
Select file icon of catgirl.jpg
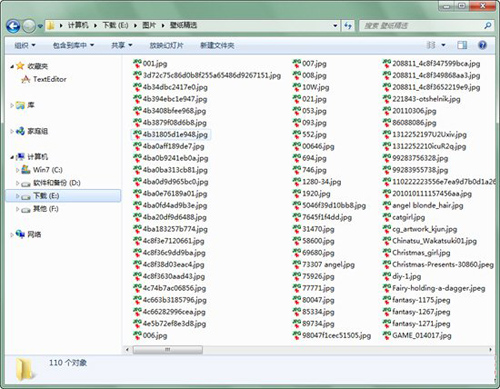click(x=387, y=217)
